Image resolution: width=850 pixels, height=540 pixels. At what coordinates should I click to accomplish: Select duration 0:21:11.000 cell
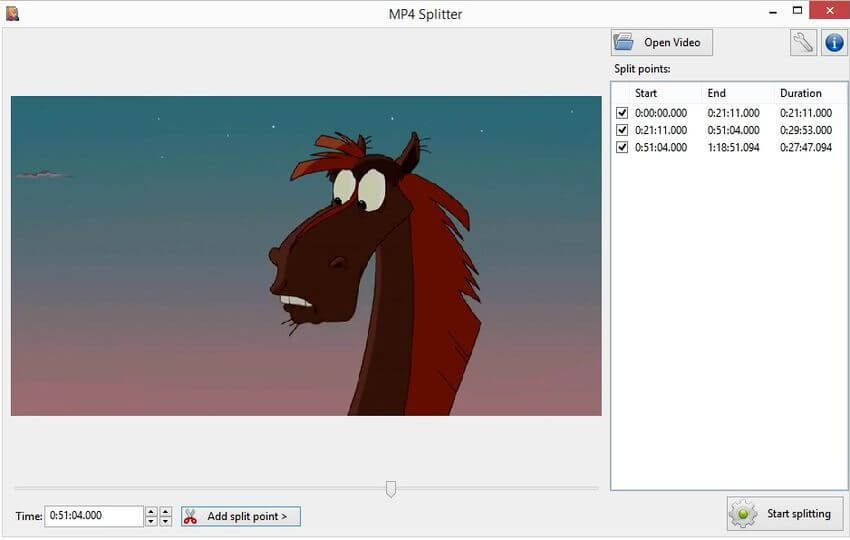(x=806, y=113)
